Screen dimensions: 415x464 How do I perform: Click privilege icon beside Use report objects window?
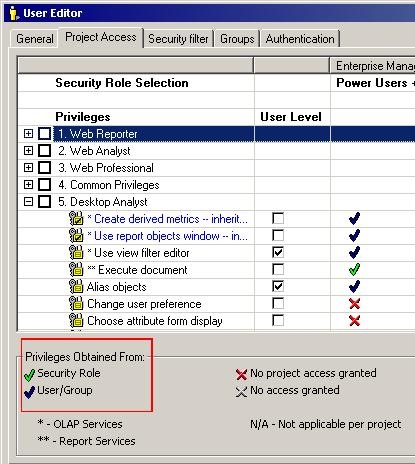click(x=76, y=236)
